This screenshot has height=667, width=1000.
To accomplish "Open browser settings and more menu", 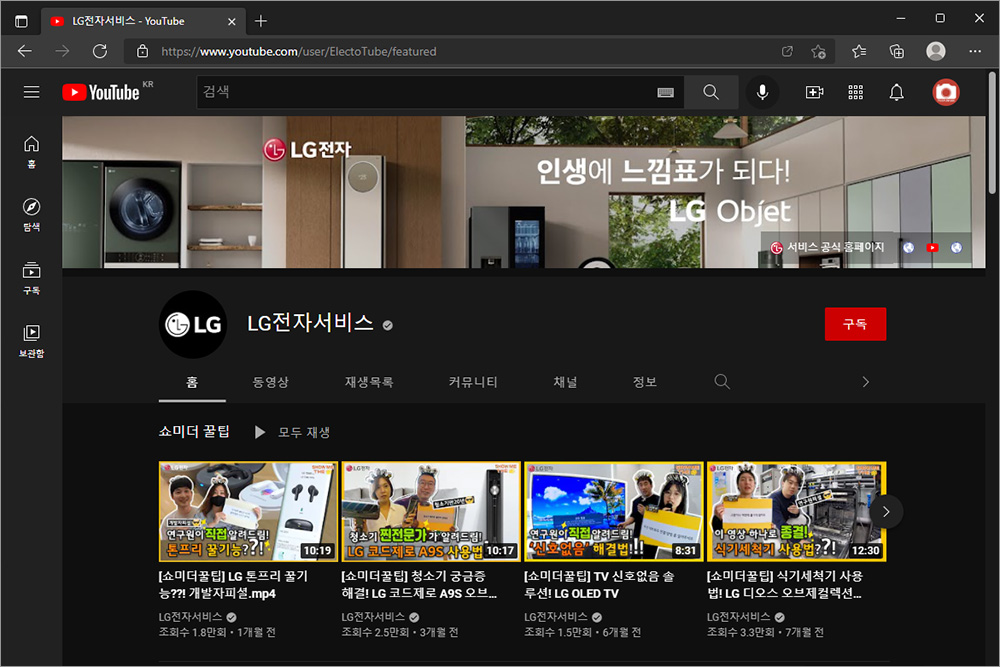I will 975,51.
